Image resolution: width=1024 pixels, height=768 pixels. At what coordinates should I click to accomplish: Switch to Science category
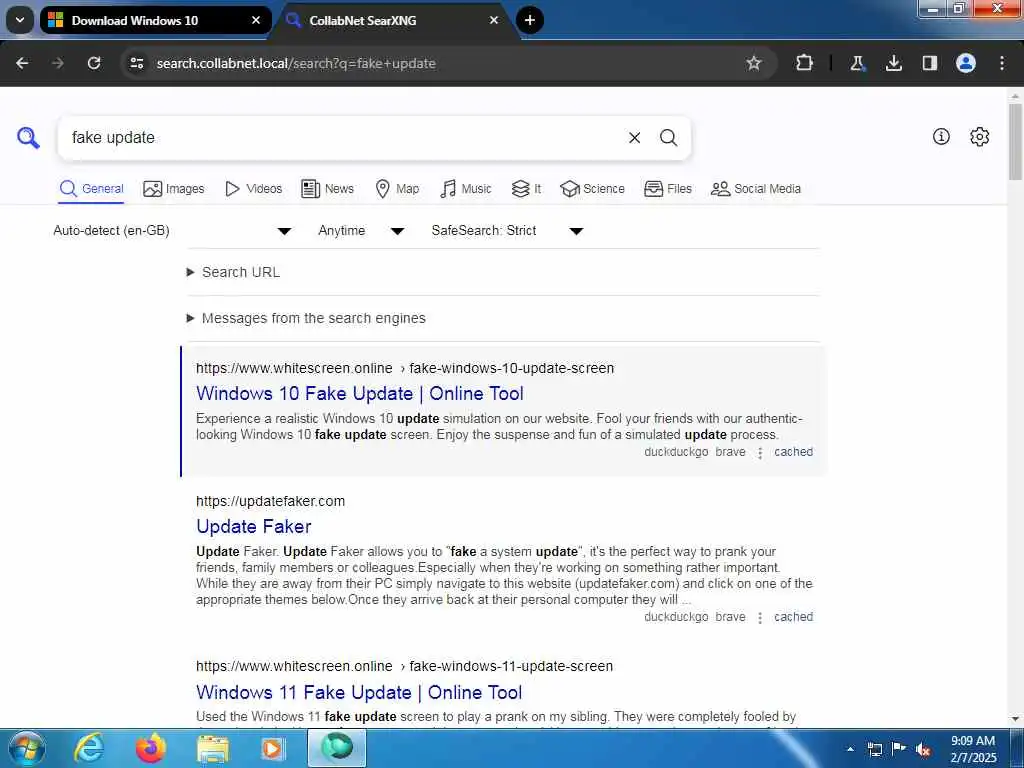(592, 189)
